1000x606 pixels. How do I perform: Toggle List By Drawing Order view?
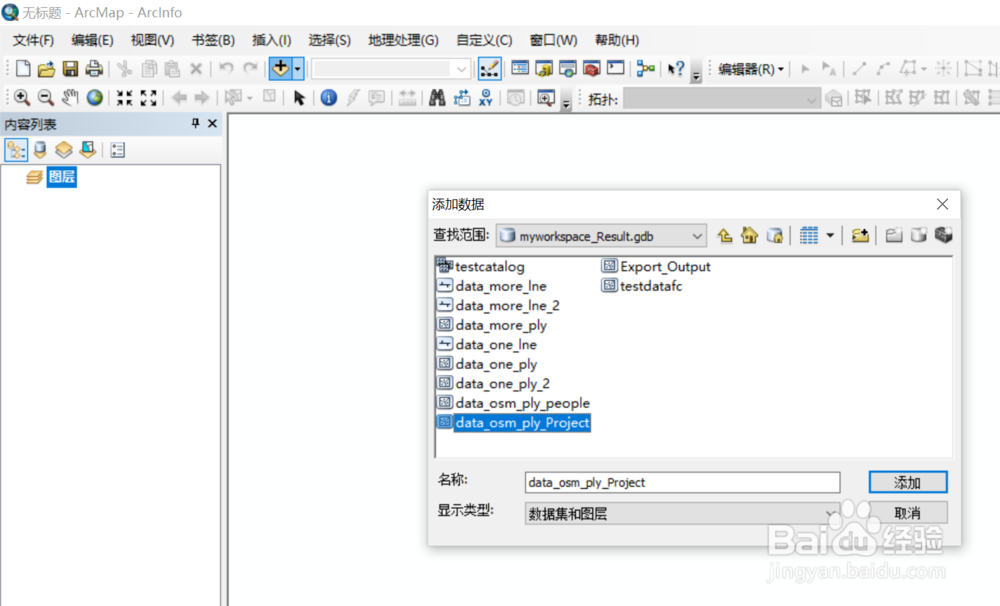[16, 150]
